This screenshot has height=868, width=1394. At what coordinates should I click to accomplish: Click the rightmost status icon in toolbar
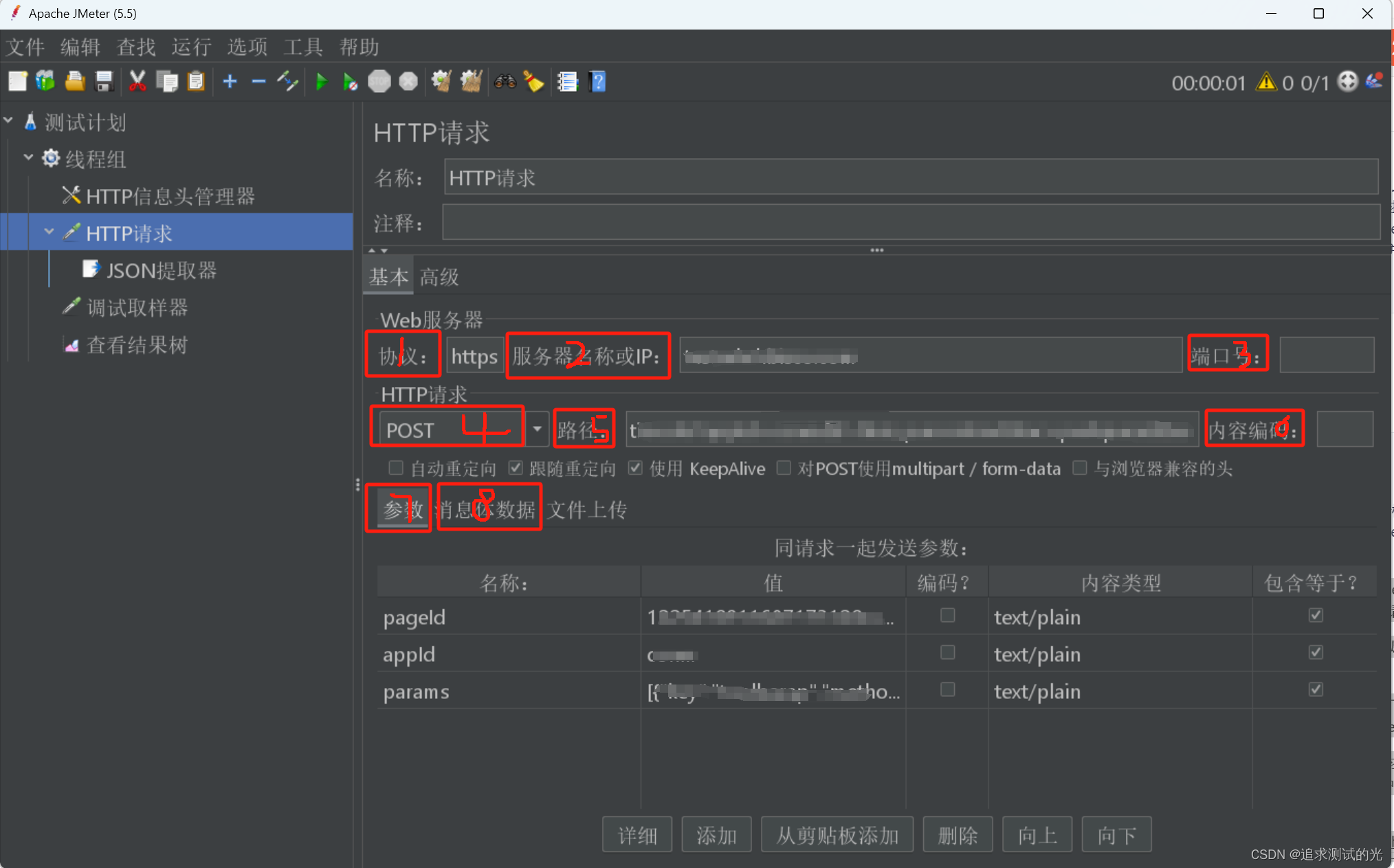point(1375,82)
